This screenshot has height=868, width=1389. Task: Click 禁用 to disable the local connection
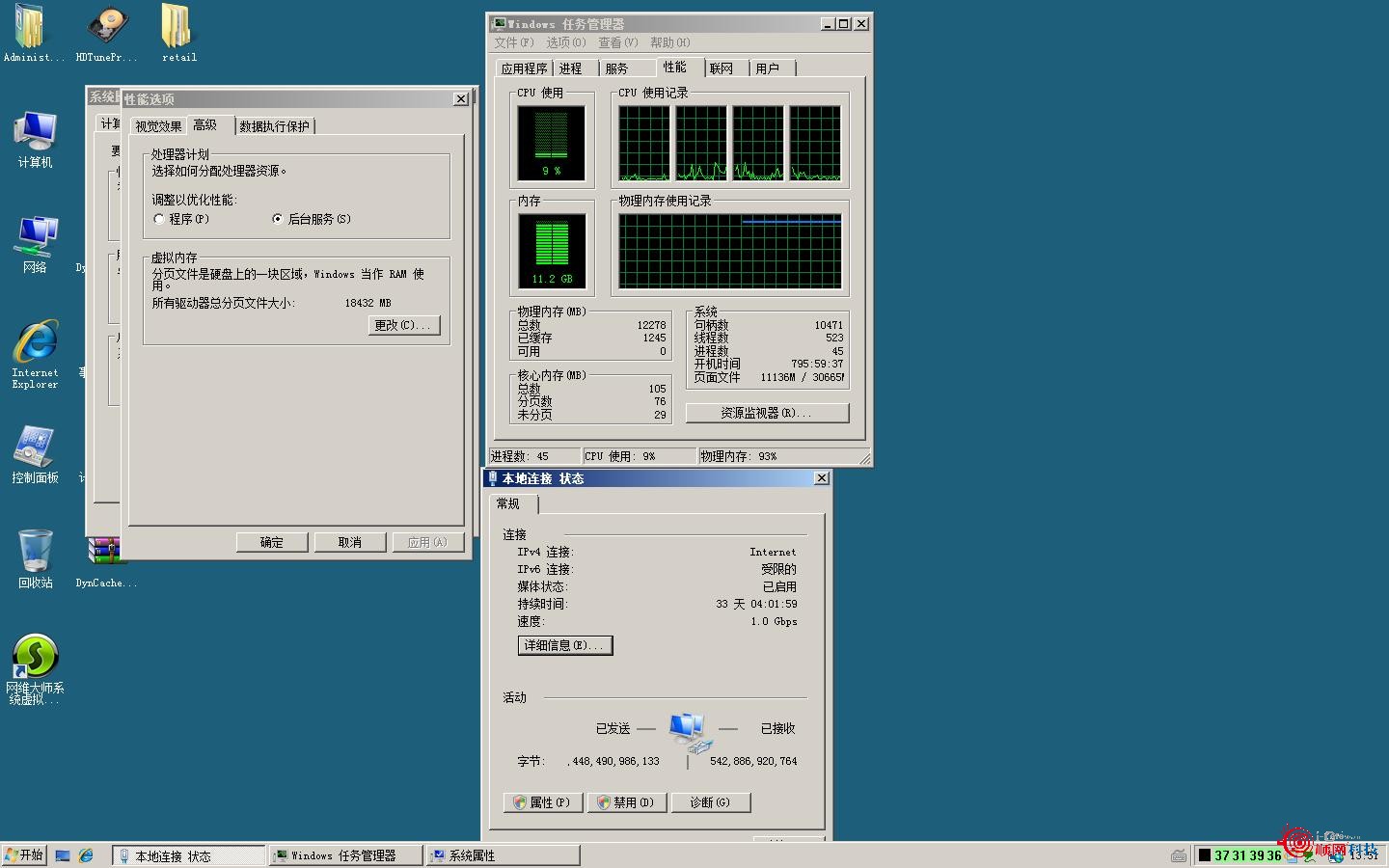tap(627, 801)
